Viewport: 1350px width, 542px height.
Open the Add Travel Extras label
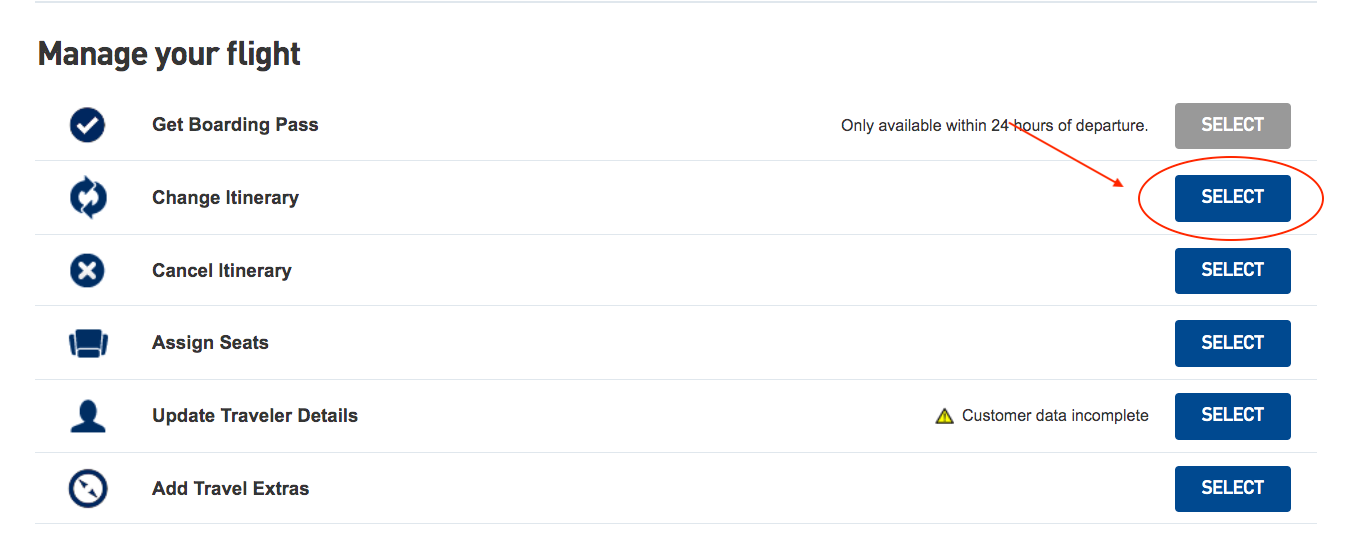tap(230, 489)
